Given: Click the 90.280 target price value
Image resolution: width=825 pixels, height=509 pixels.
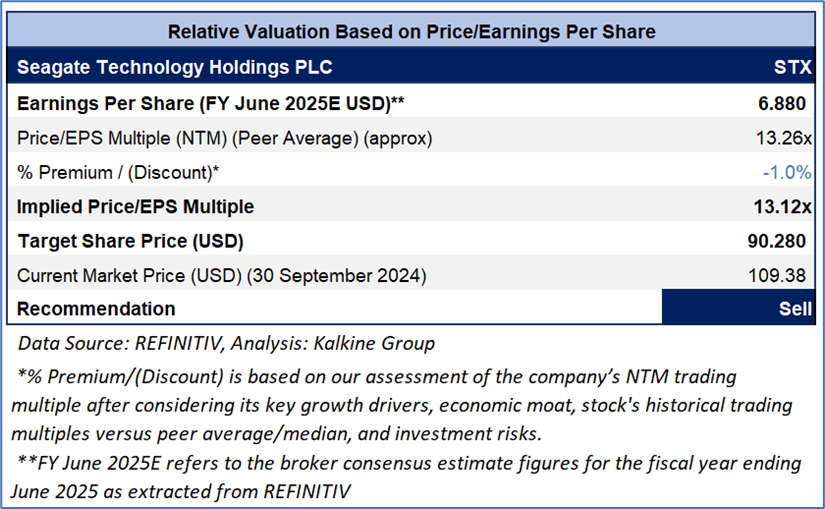Looking at the screenshot, I should [783, 241].
